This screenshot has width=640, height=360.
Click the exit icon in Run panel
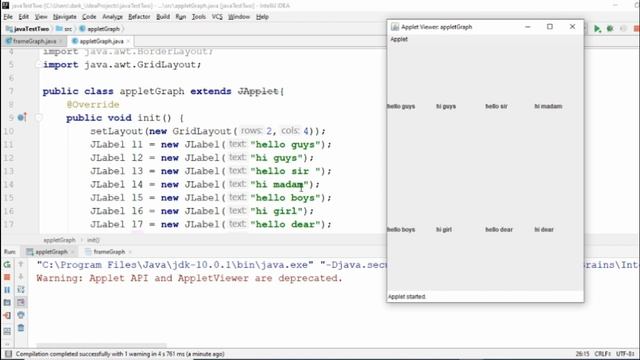point(7,315)
